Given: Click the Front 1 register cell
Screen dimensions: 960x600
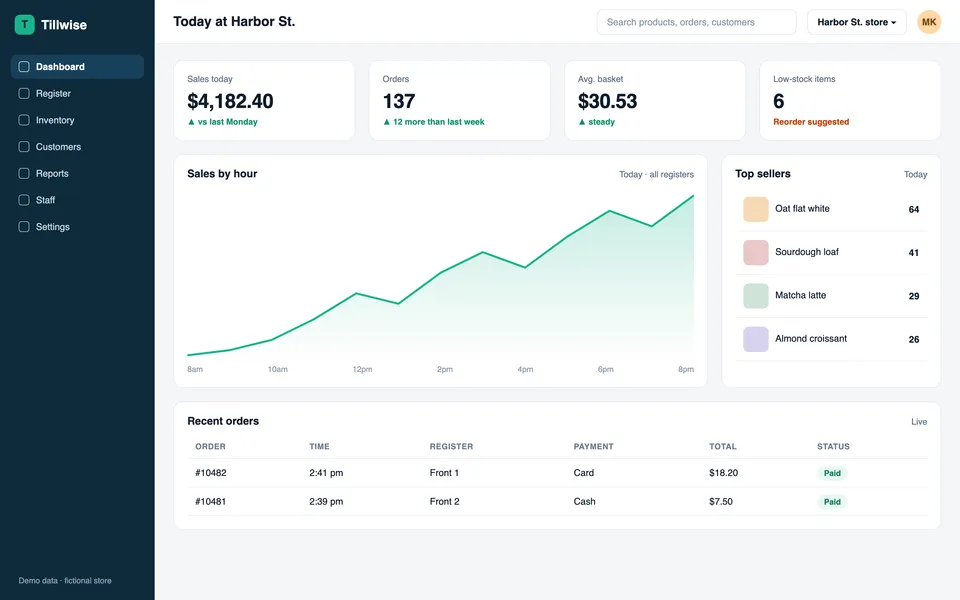Looking at the screenshot, I should click(444, 473).
